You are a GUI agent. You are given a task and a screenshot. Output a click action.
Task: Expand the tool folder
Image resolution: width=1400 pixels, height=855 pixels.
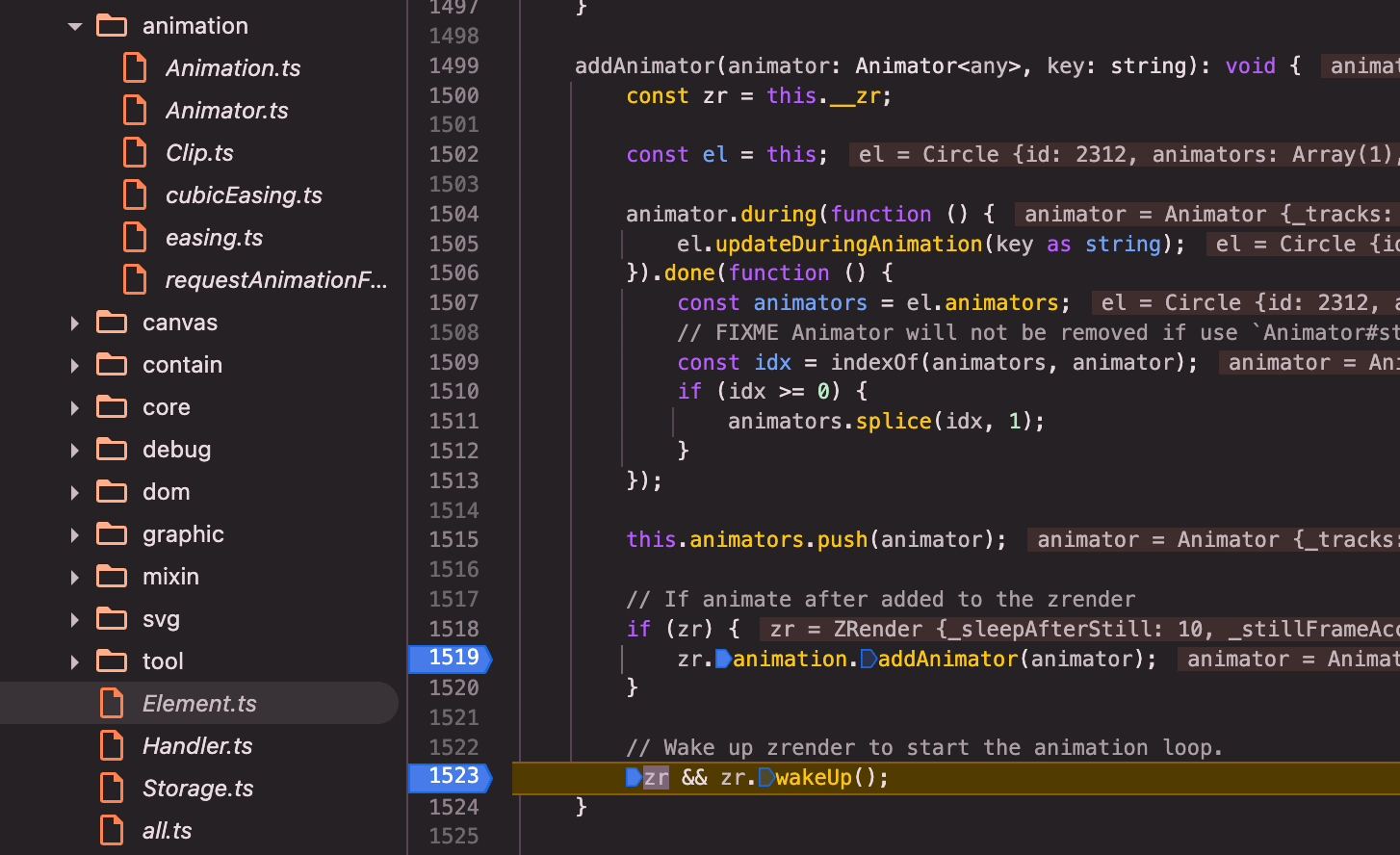pyautogui.click(x=75, y=662)
